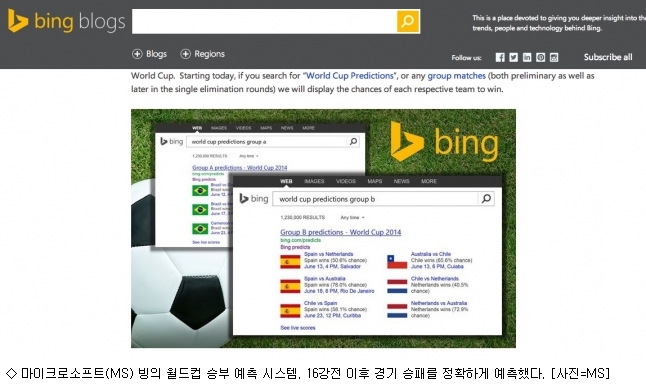Open the Twitter follow icon
This screenshot has width=646, height=385.
click(x=513, y=57)
